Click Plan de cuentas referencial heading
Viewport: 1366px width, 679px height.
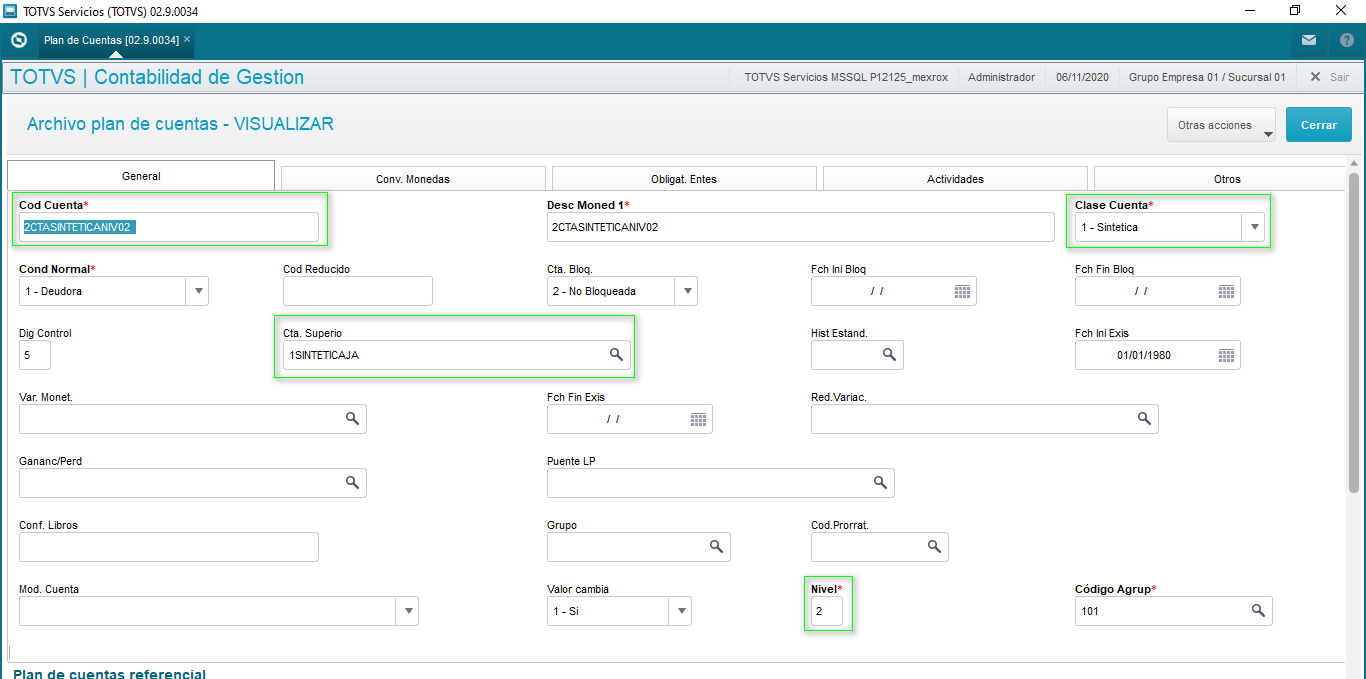(x=110, y=673)
